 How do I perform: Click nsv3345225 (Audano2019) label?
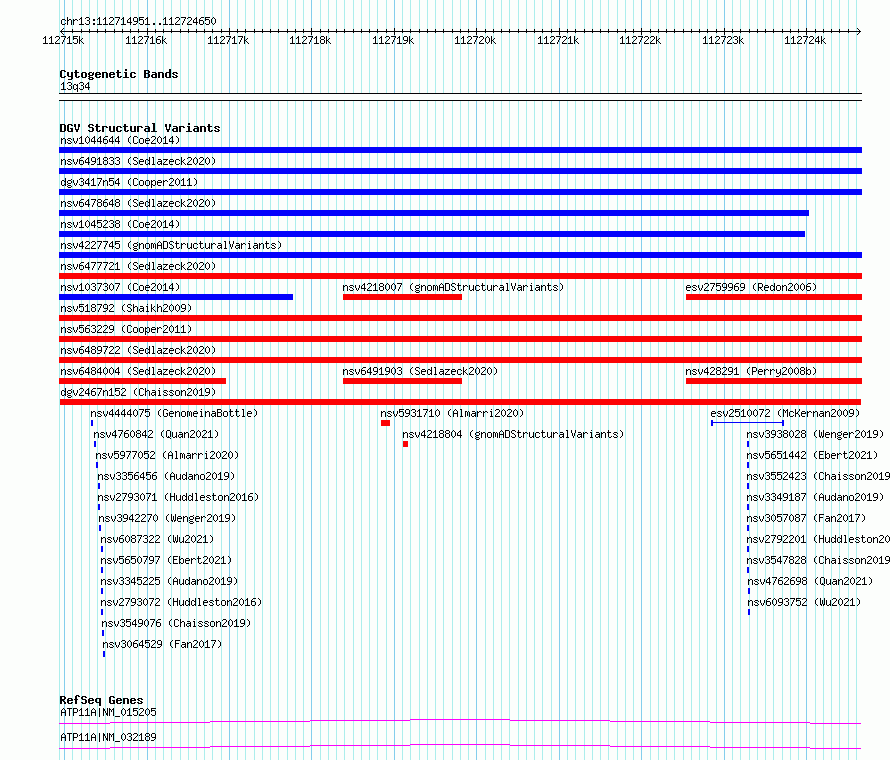(169, 581)
